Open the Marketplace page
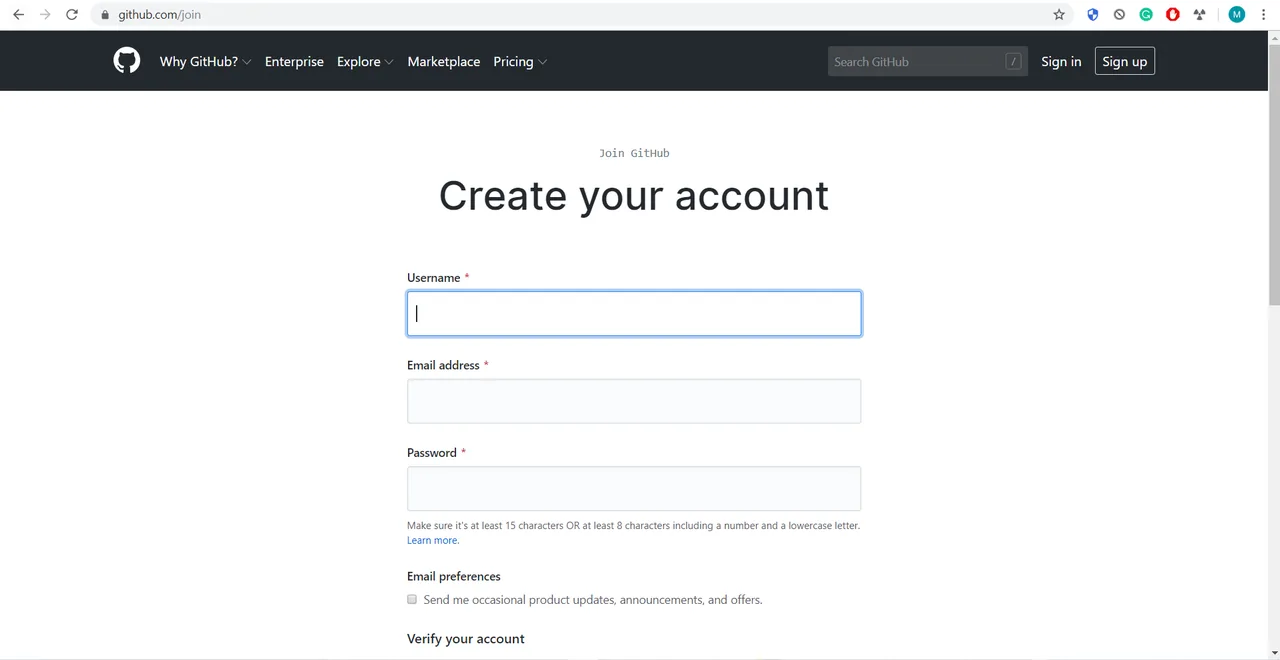1280x660 pixels. point(444,61)
